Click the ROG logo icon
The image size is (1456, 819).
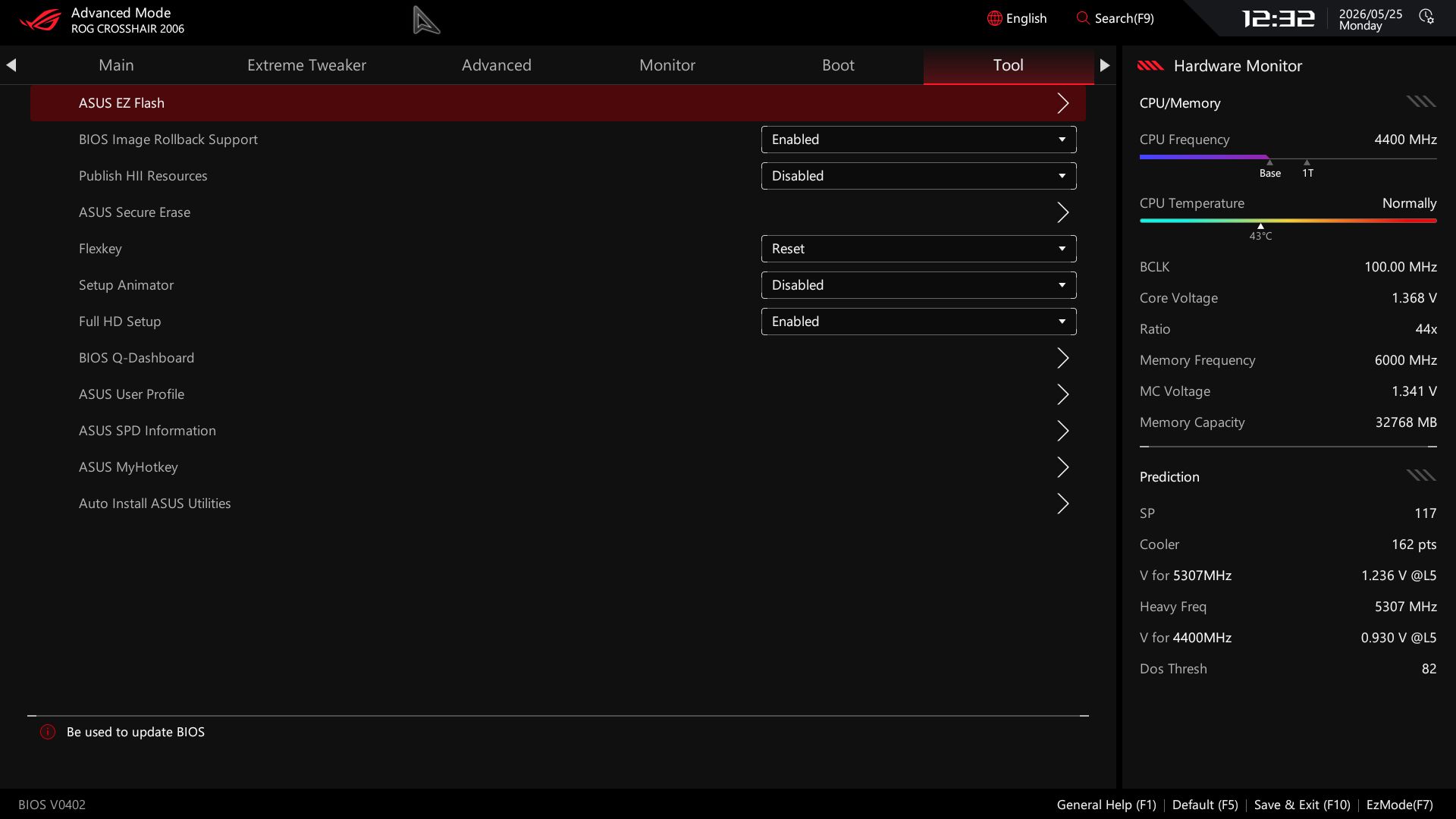[x=40, y=20]
